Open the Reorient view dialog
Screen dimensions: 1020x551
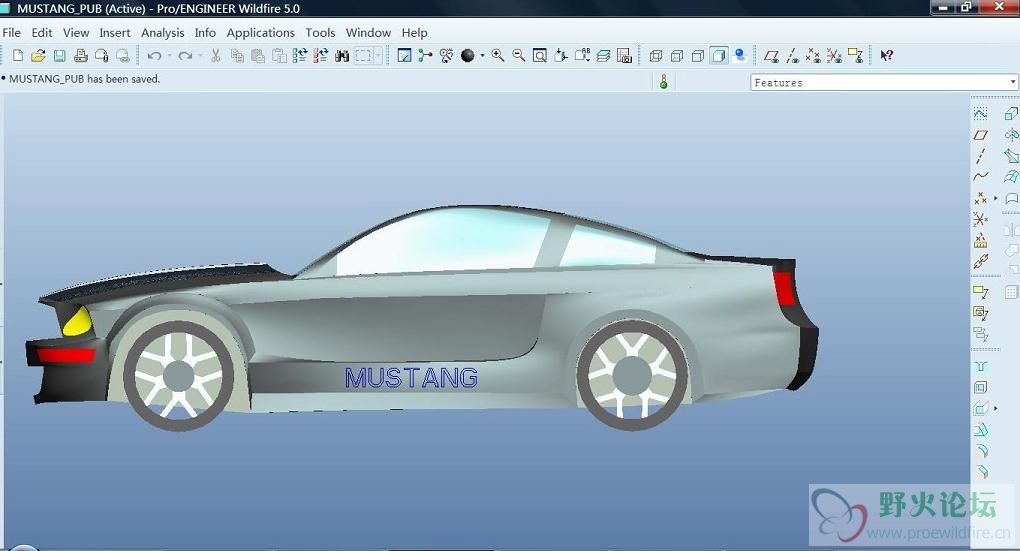tap(561, 56)
